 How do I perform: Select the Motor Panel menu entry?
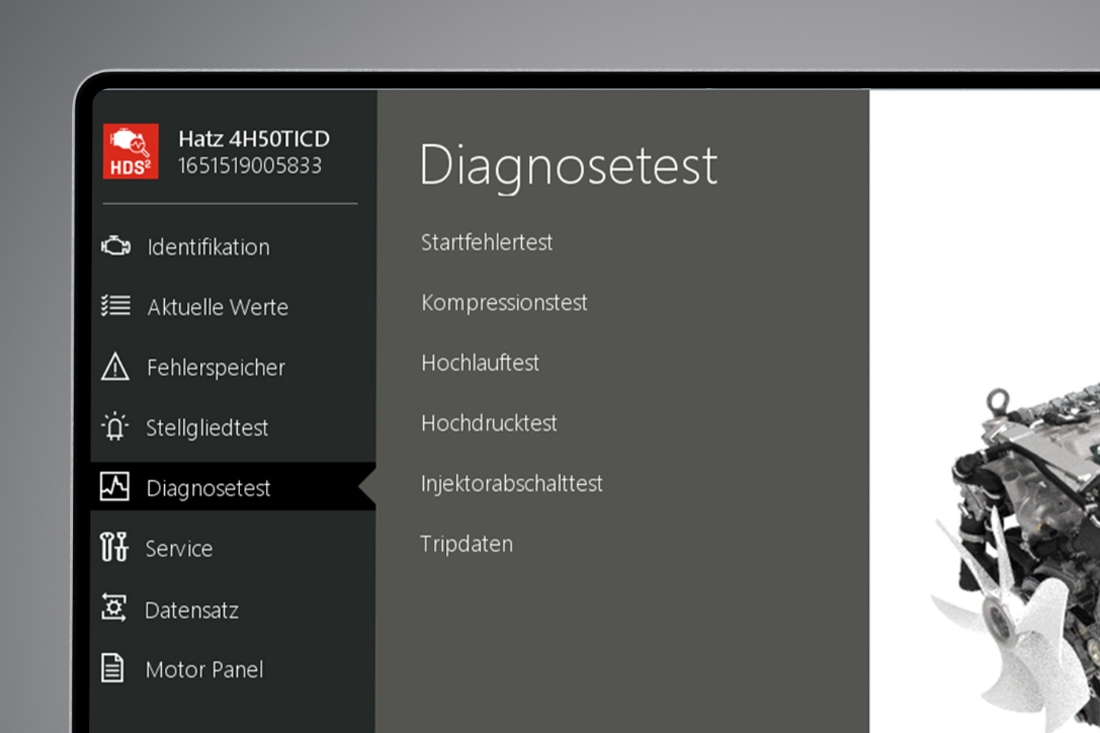click(204, 670)
